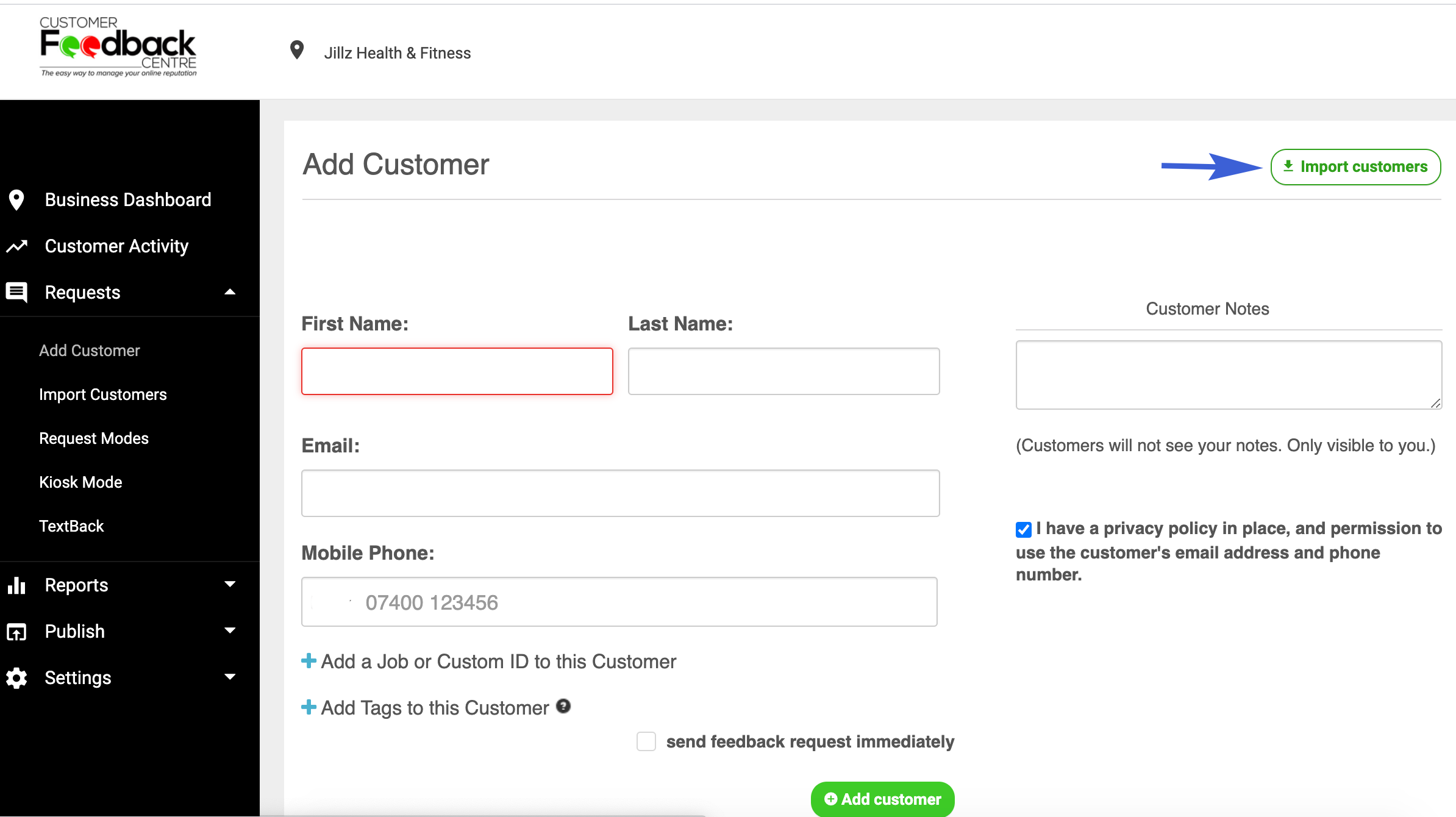Select Request Modes menu item

click(x=94, y=437)
